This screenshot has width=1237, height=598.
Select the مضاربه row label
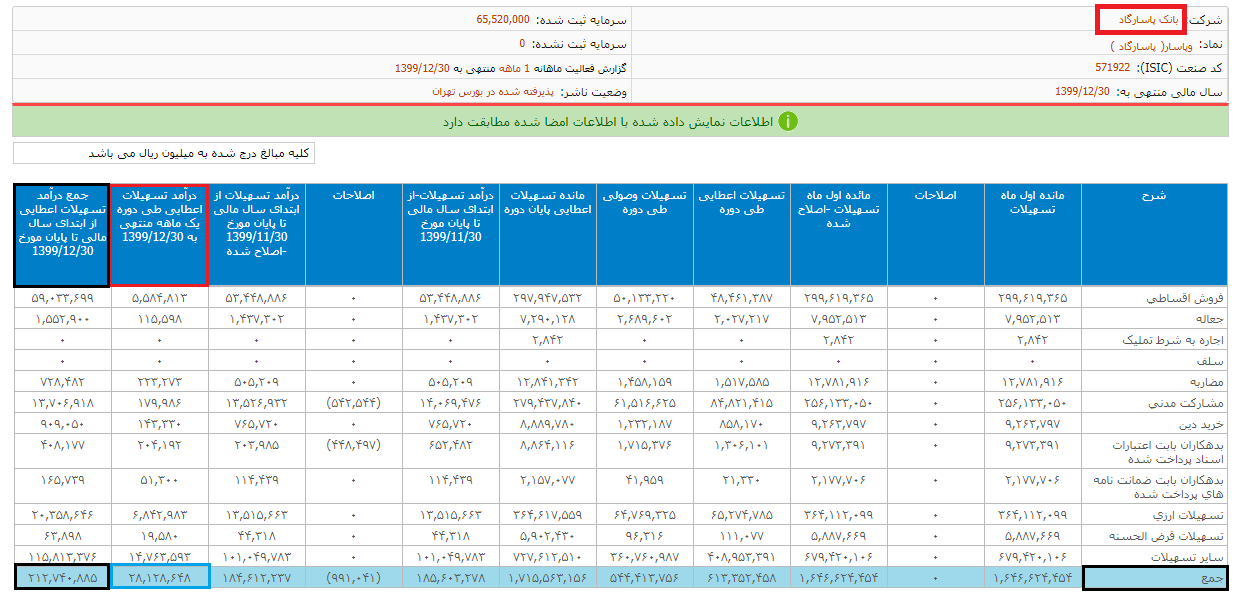point(1204,381)
